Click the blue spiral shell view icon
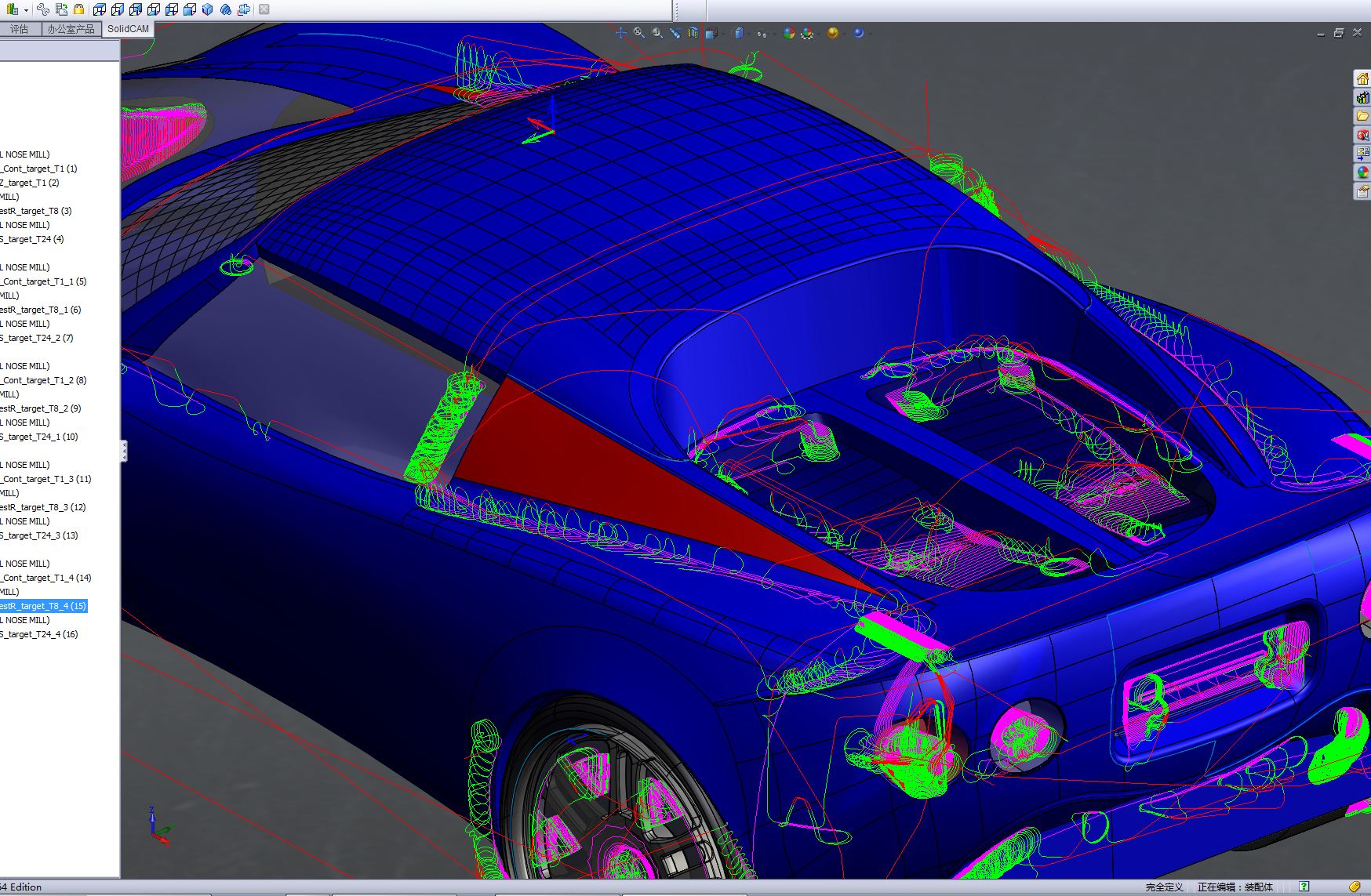The width and height of the screenshot is (1371, 896). pyautogui.click(x=226, y=9)
